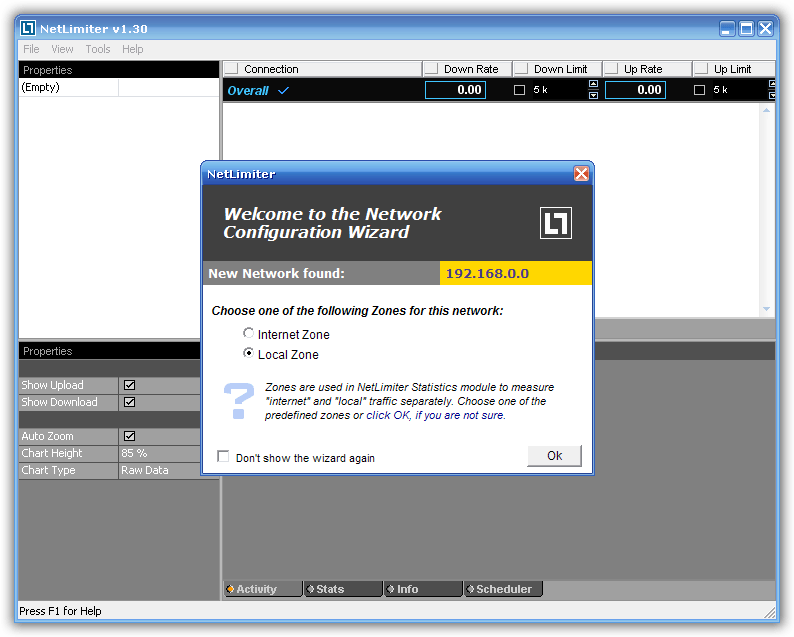This screenshot has height=637, width=794.
Task: Open the View menu
Action: (x=62, y=49)
